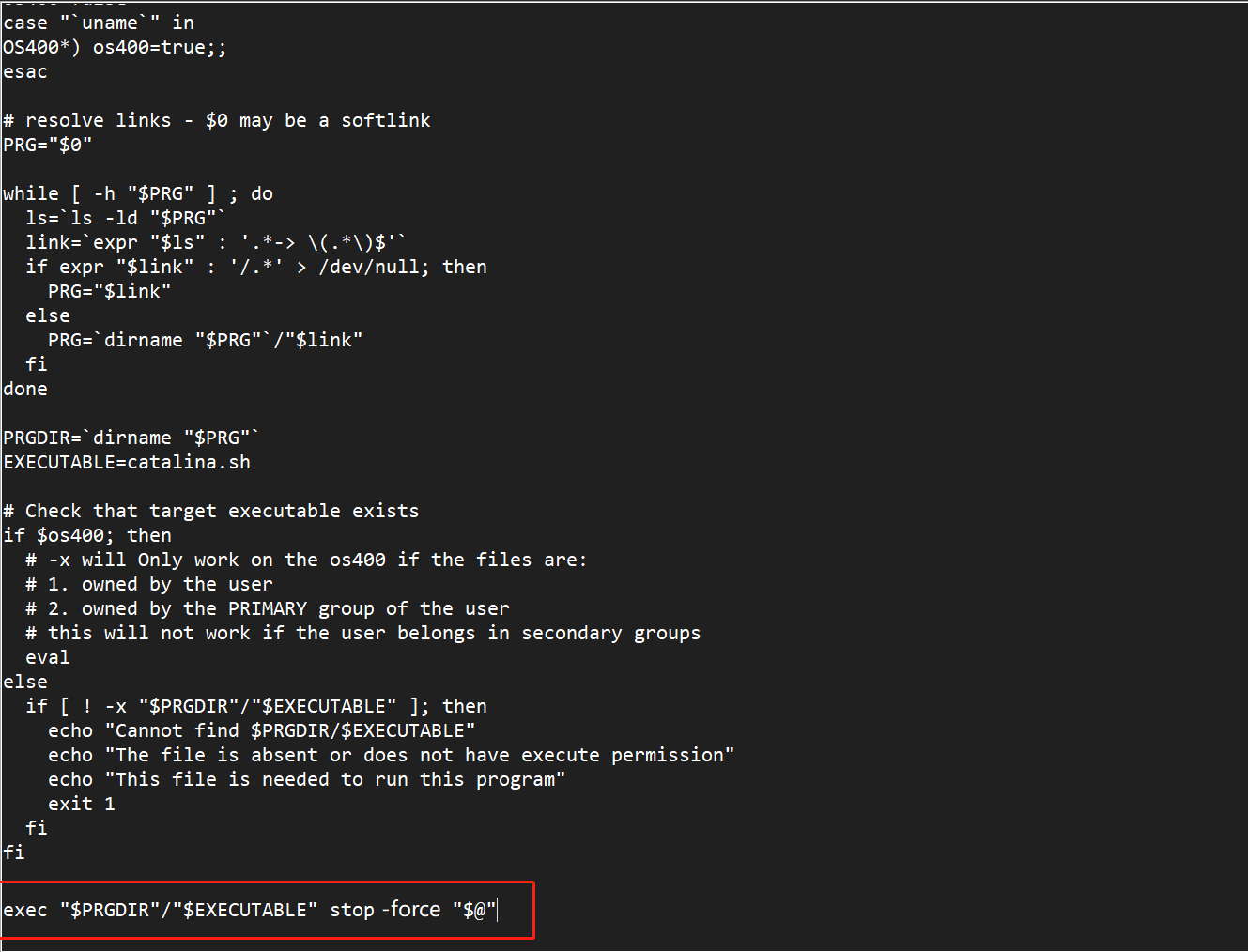Click the echo "Cannot find" line
Image resolution: width=1248 pixels, height=952 pixels.
pyautogui.click(x=262, y=730)
